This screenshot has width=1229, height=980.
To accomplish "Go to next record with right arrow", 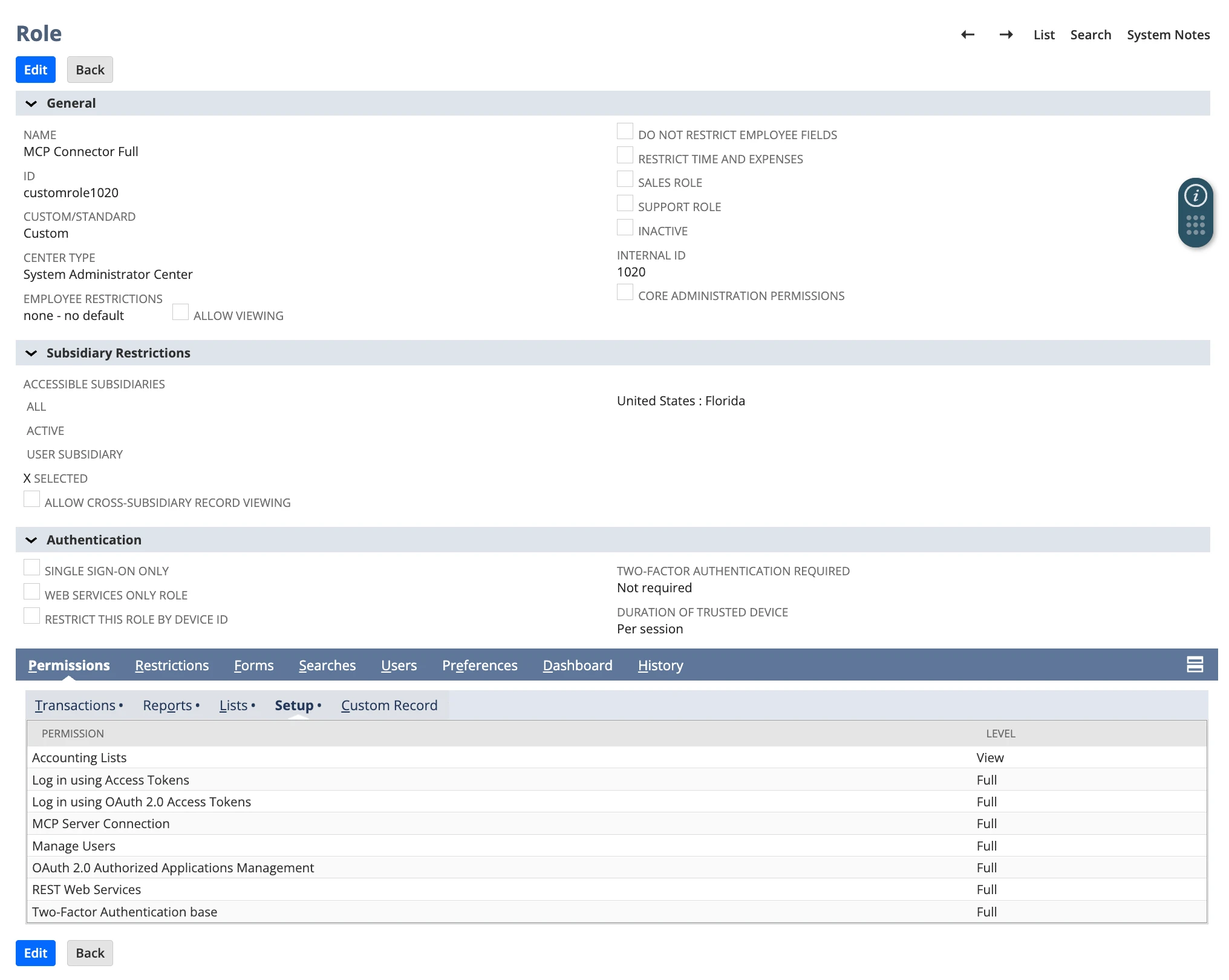I will point(1006,34).
